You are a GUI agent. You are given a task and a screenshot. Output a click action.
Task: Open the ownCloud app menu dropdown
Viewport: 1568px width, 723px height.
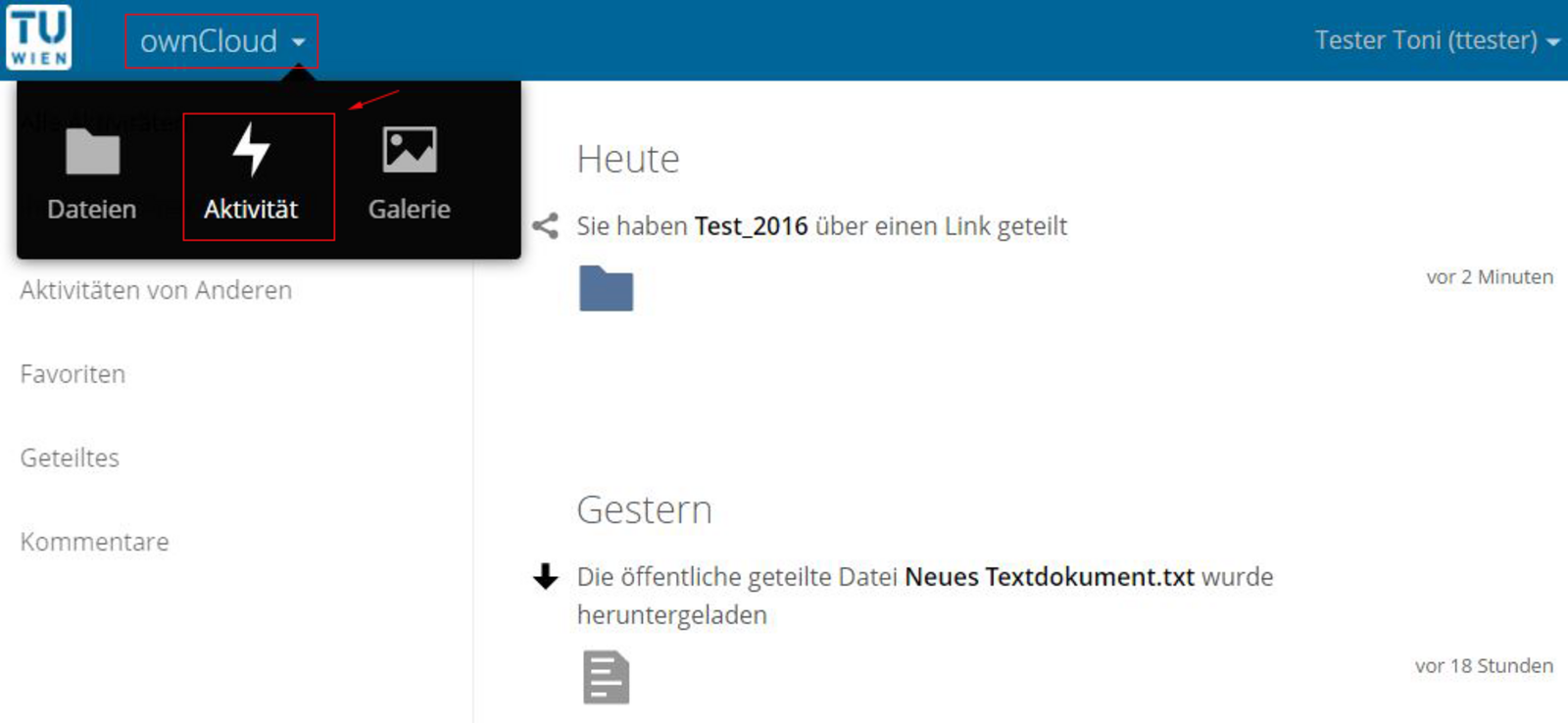pos(222,41)
